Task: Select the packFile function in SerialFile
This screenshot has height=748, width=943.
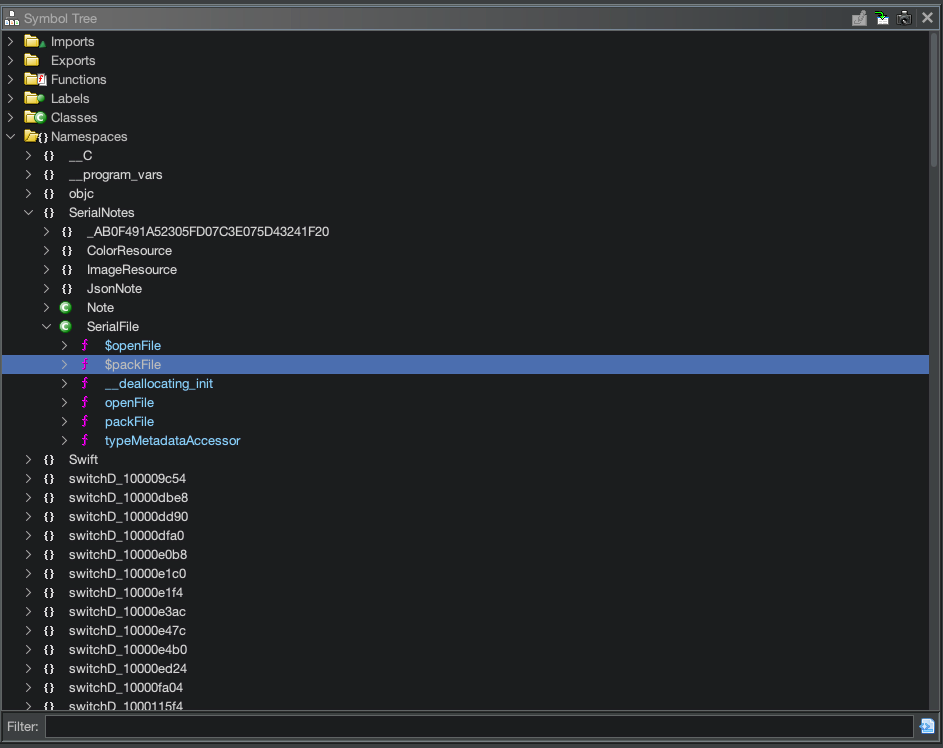Action: 129,422
